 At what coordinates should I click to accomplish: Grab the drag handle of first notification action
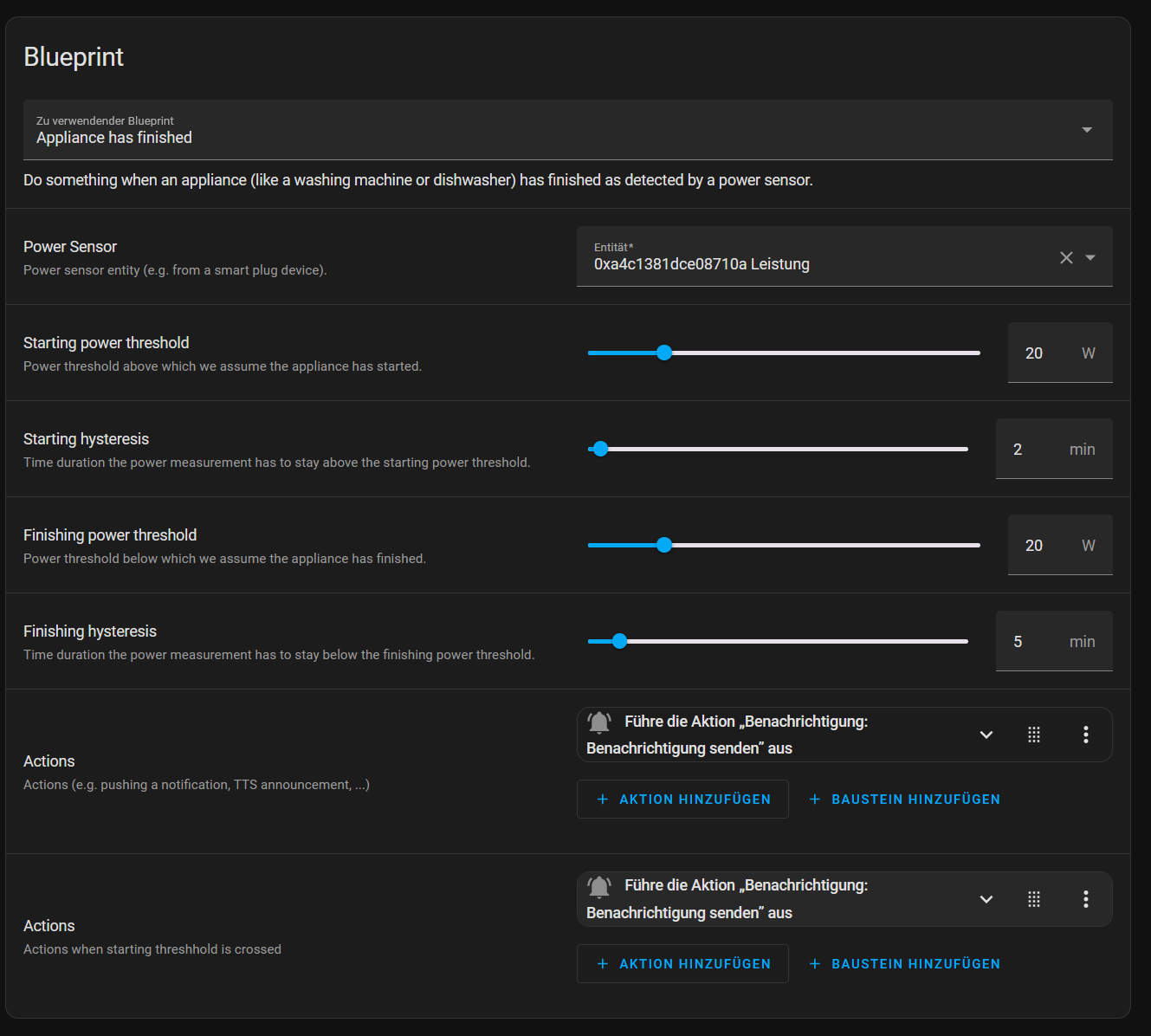pyautogui.click(x=1034, y=735)
